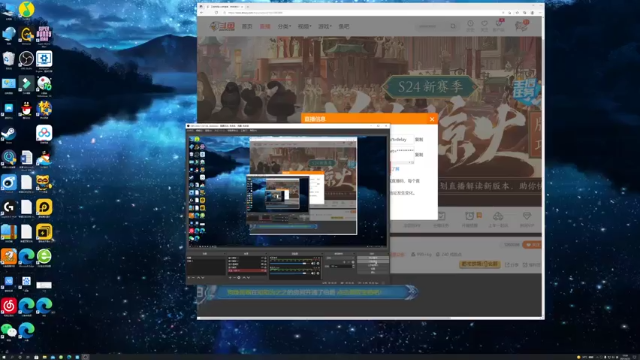Launch Logitech G HUB desktop shortcut

coord(9,208)
